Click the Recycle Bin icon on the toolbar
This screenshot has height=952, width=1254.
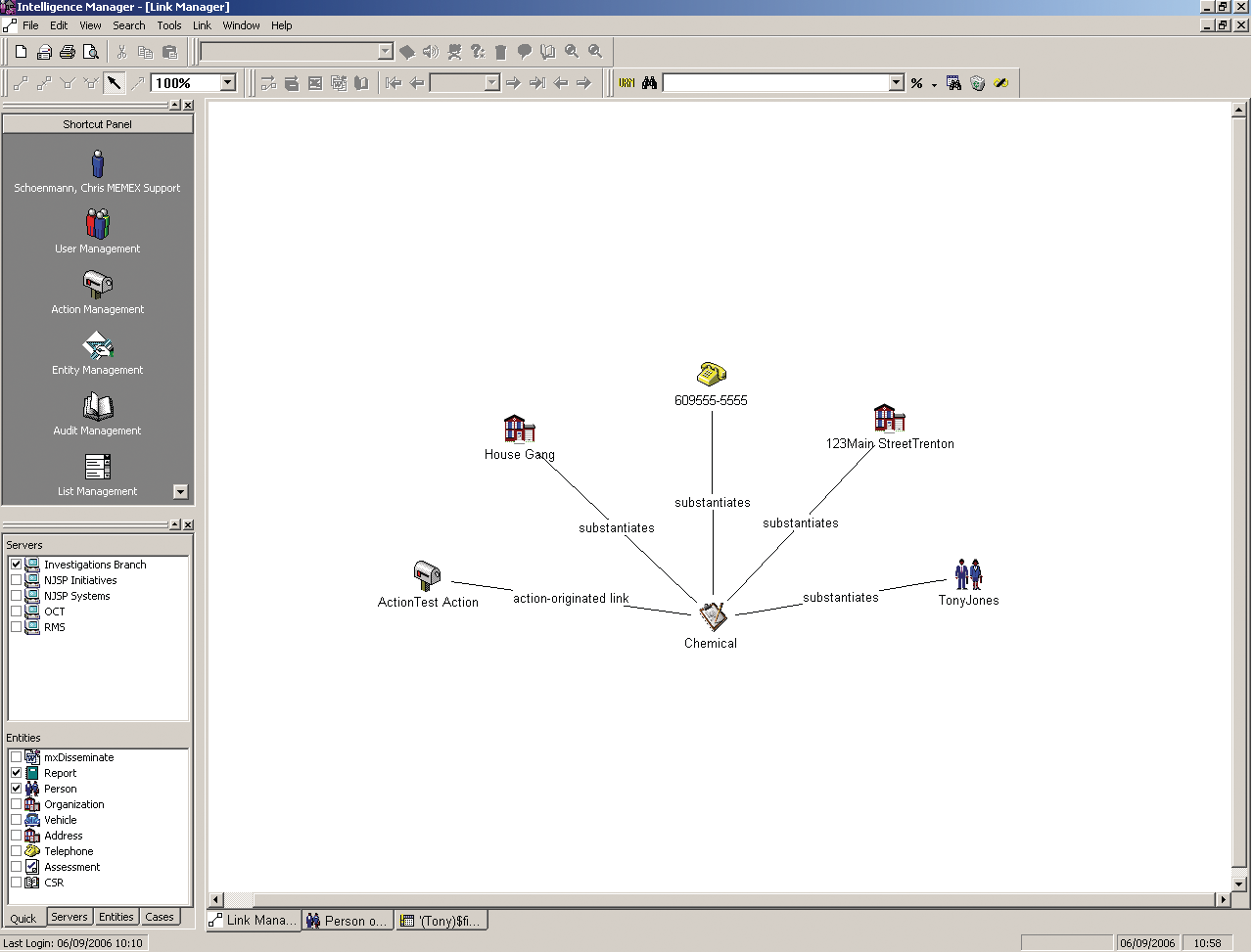(500, 52)
